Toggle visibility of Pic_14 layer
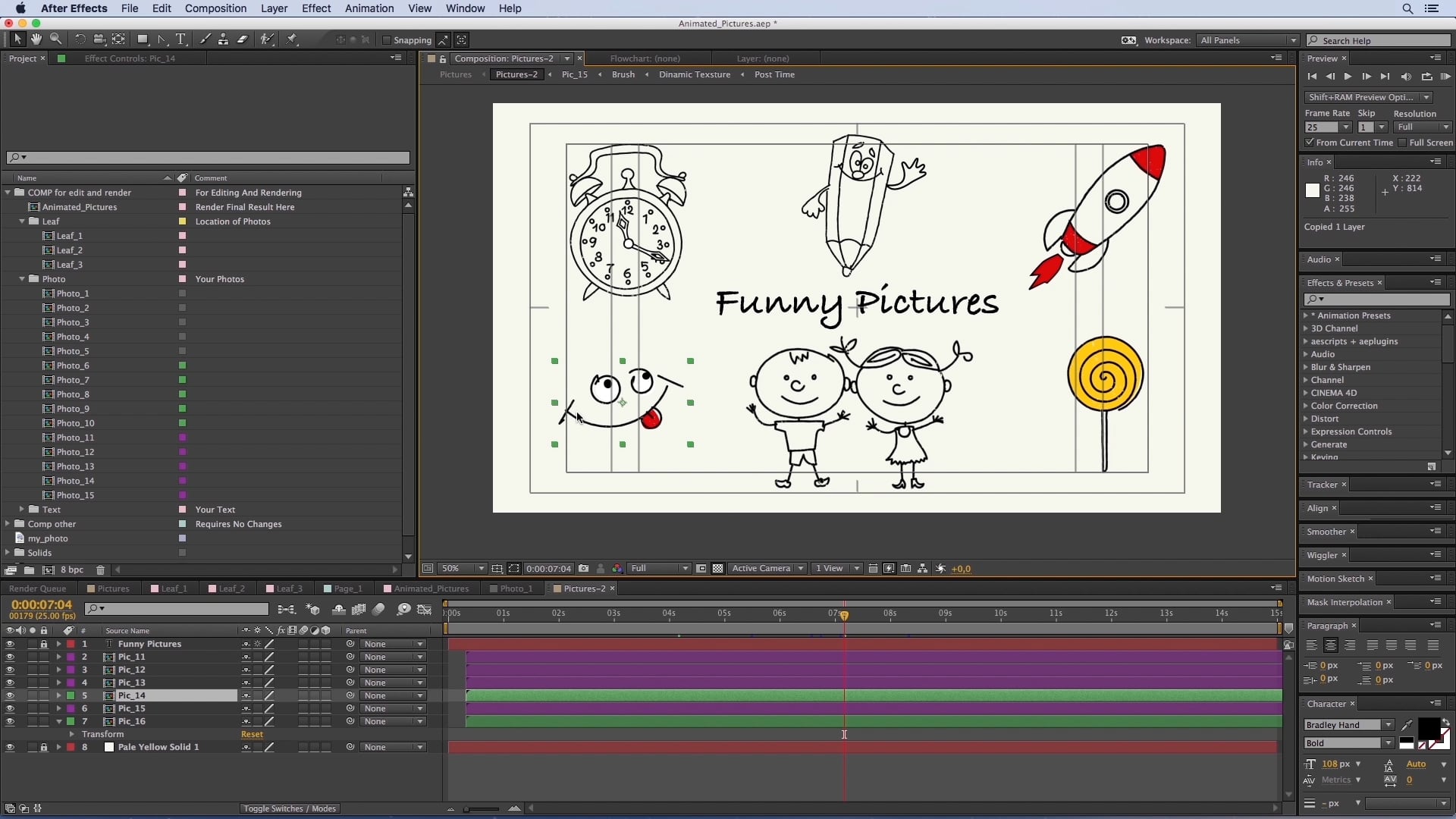Image resolution: width=1456 pixels, height=819 pixels. point(8,695)
